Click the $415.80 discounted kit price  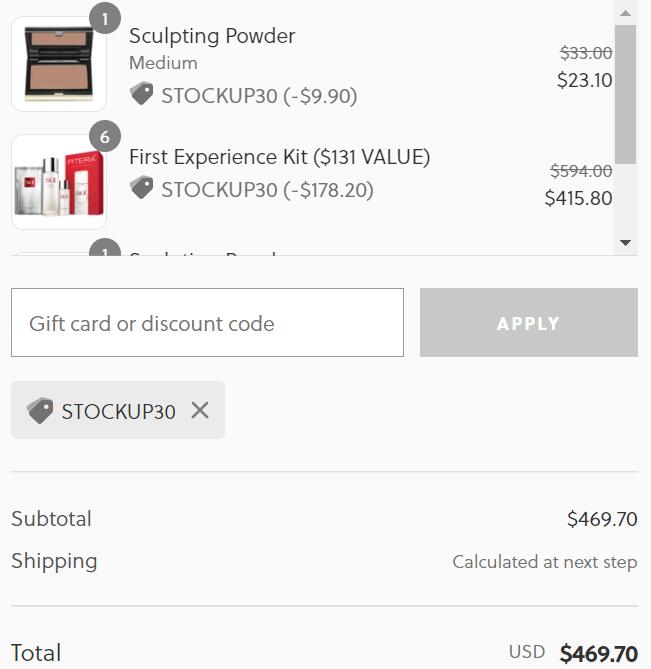578,198
